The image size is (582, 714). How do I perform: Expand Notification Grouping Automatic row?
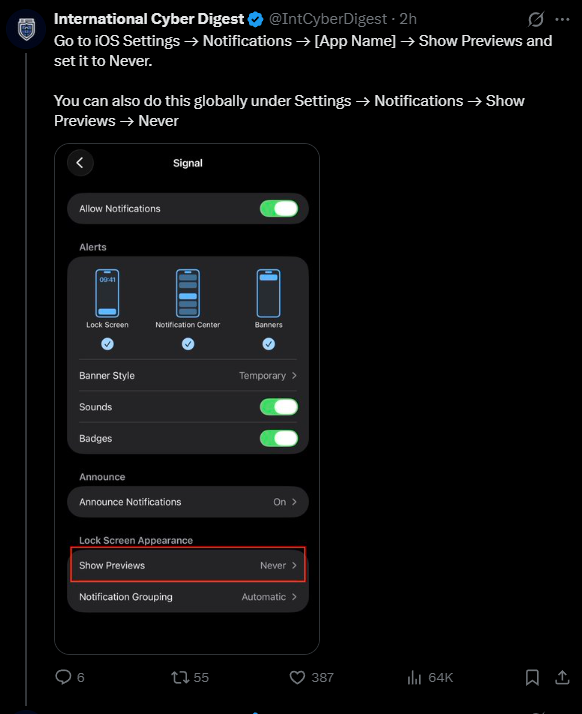pos(188,597)
